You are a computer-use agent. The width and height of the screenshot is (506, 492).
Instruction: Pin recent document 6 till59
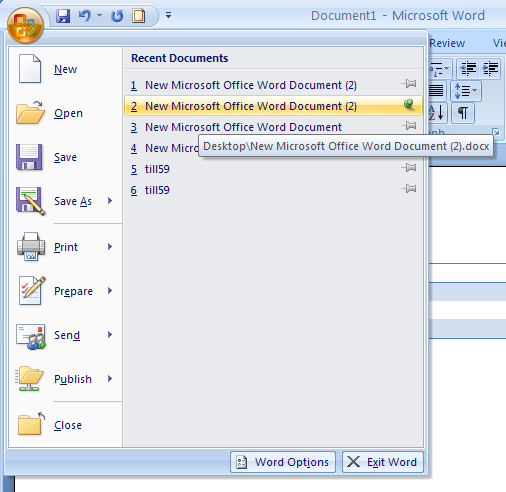pyautogui.click(x=409, y=189)
